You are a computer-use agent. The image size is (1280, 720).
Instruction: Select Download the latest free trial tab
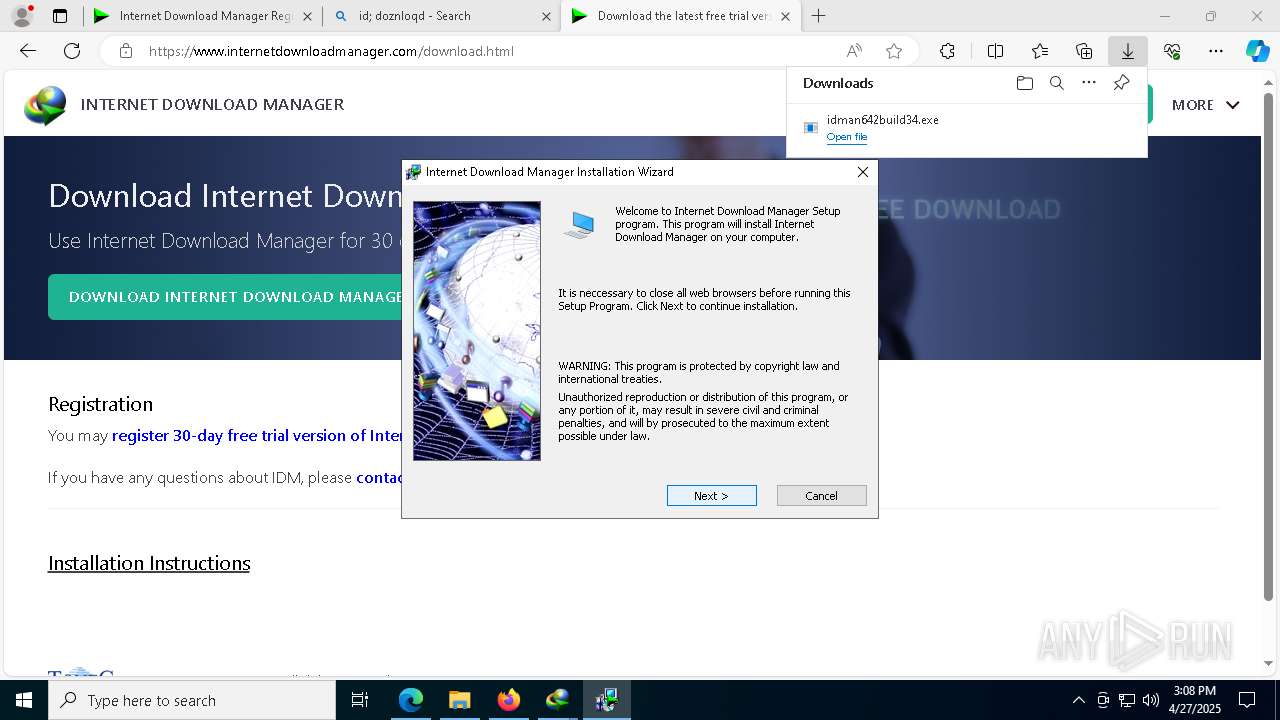click(682, 16)
